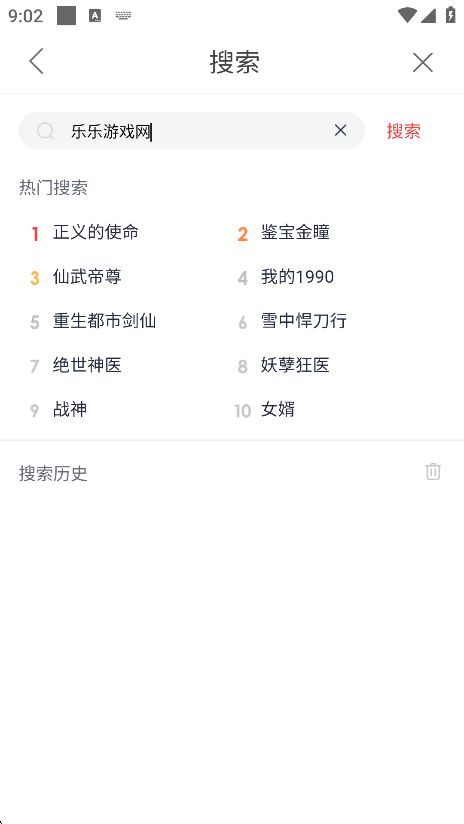Tap the battery icon in status bar

451,15
